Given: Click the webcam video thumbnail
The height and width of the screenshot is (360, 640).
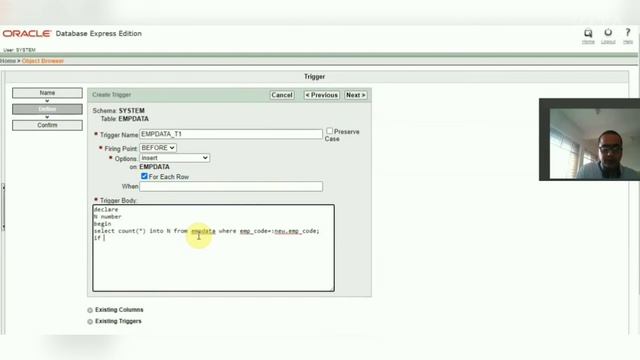Looking at the screenshot, I should [x=589, y=140].
